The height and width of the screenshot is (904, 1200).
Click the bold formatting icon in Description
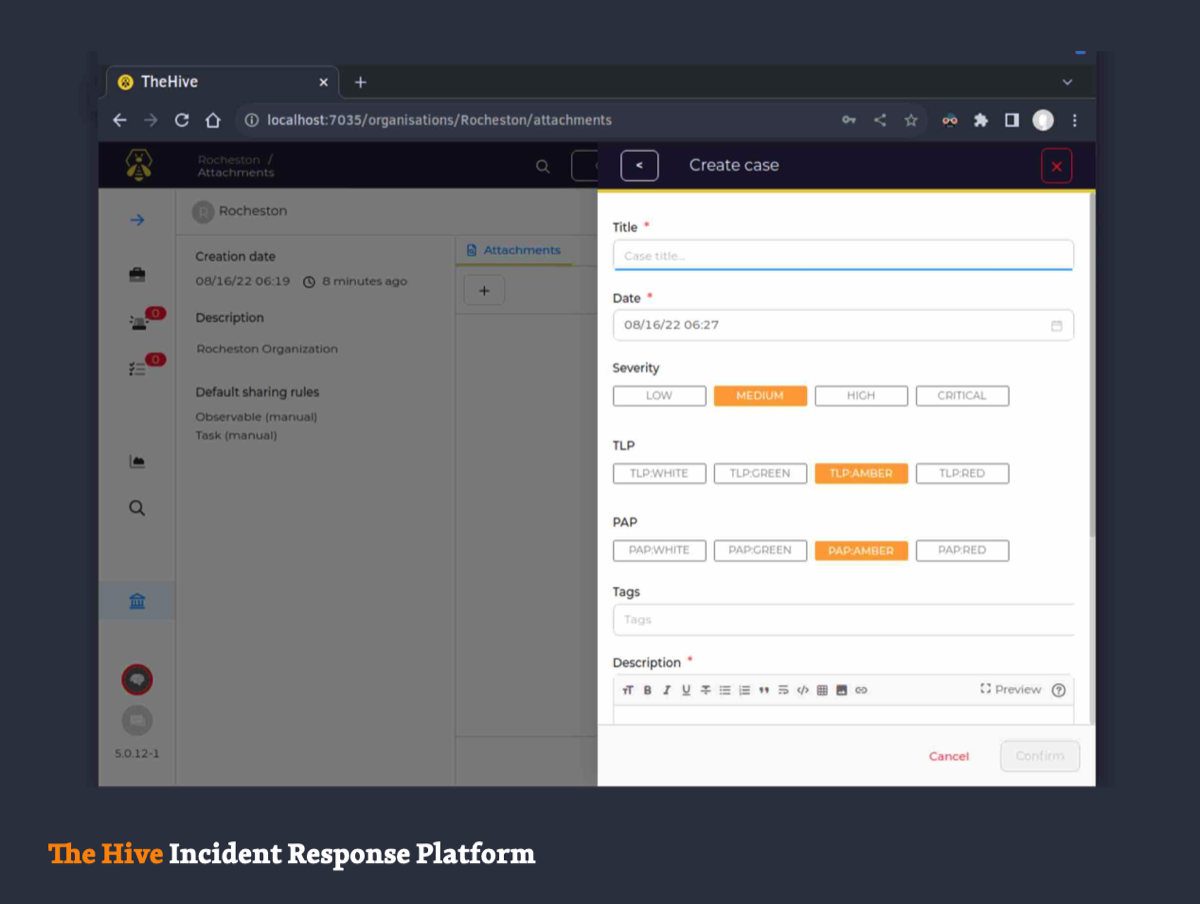pyautogui.click(x=647, y=690)
